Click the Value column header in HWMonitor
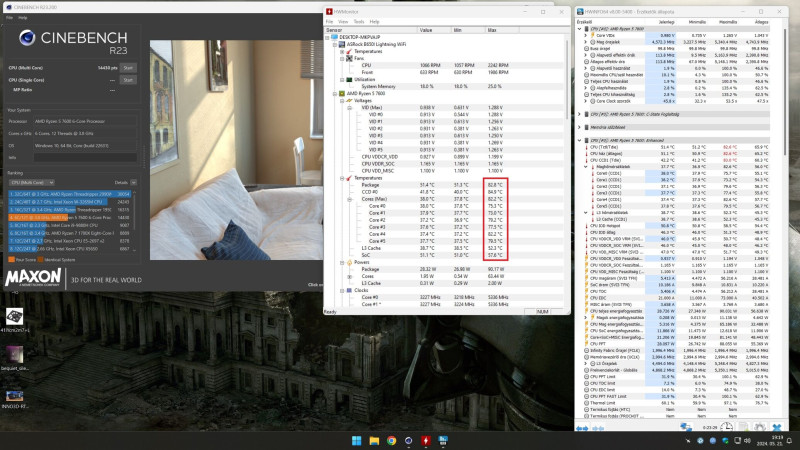This screenshot has height=450, width=800. click(x=434, y=30)
